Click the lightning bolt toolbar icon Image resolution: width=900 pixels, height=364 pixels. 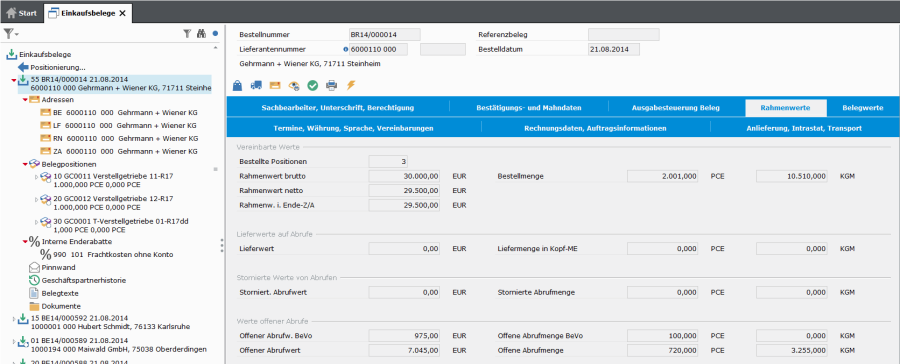pyautogui.click(x=351, y=86)
